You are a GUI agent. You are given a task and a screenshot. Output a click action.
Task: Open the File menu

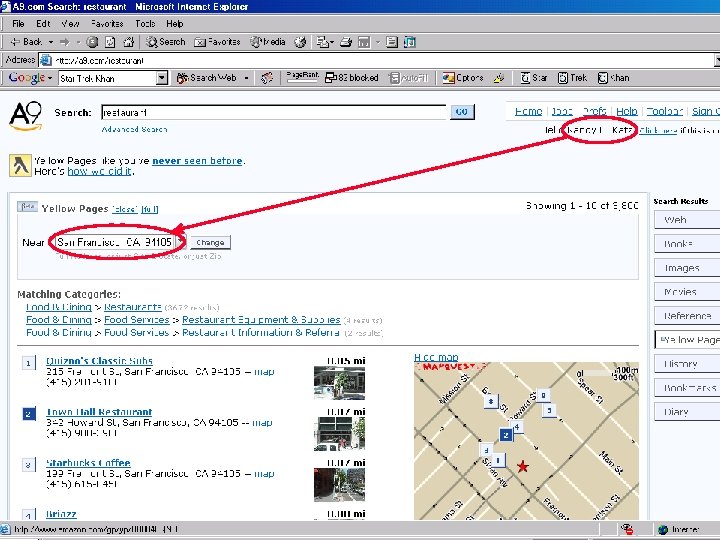[x=18, y=23]
